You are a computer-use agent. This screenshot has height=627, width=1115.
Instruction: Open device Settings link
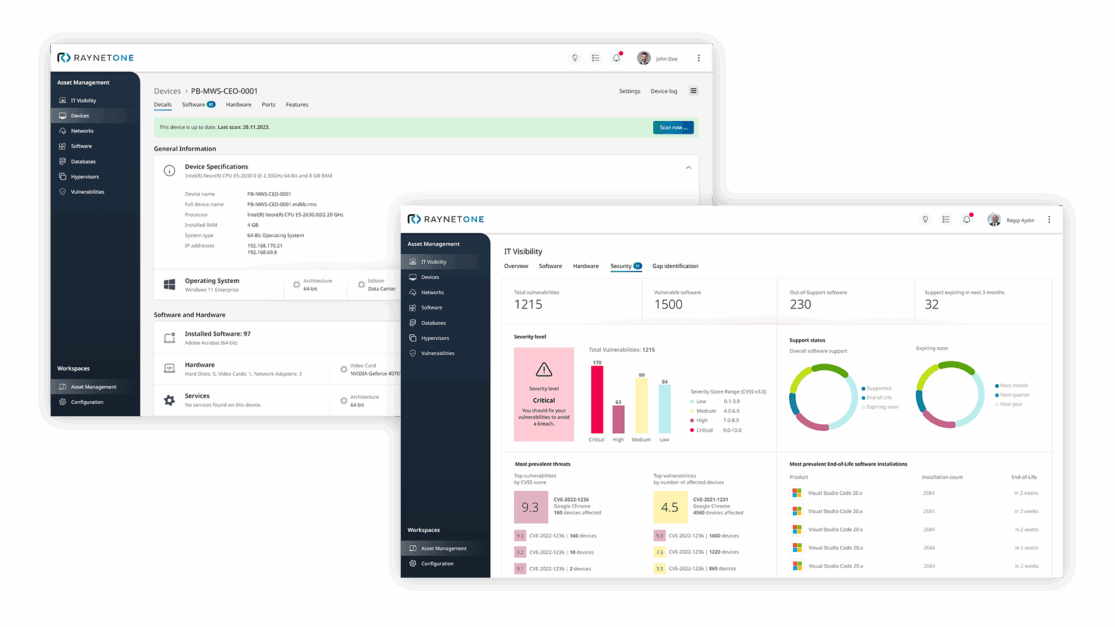[x=629, y=91]
